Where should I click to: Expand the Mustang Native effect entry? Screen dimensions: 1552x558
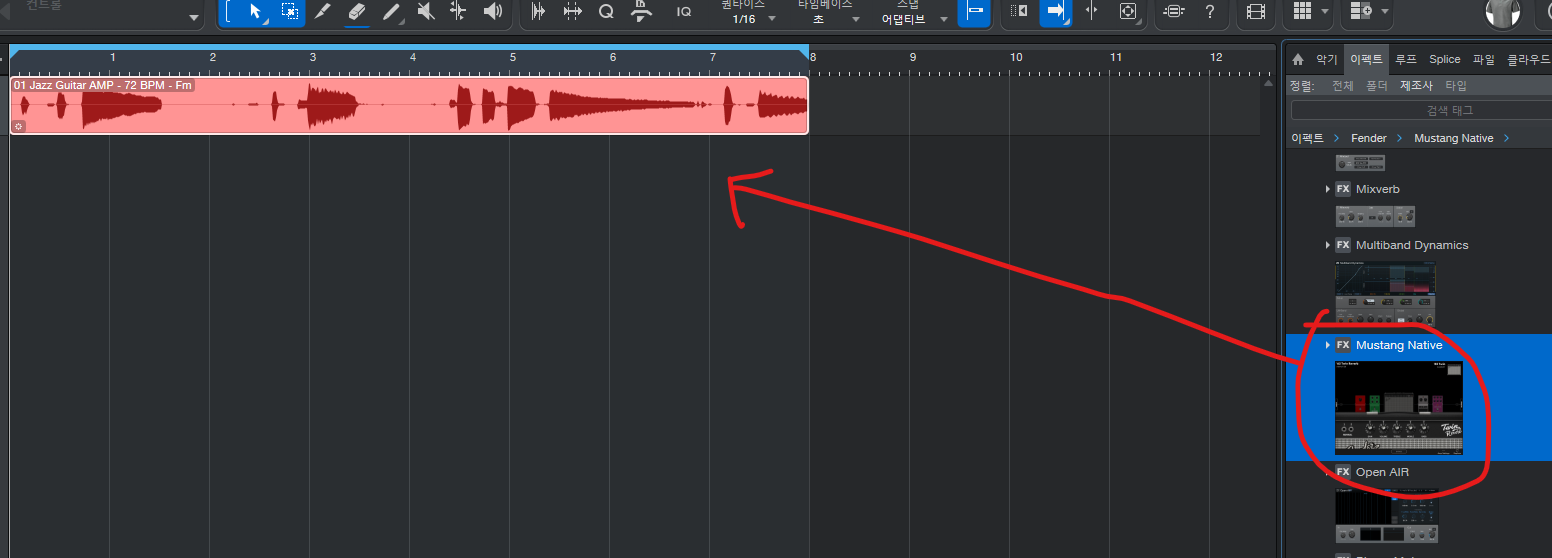click(1328, 345)
